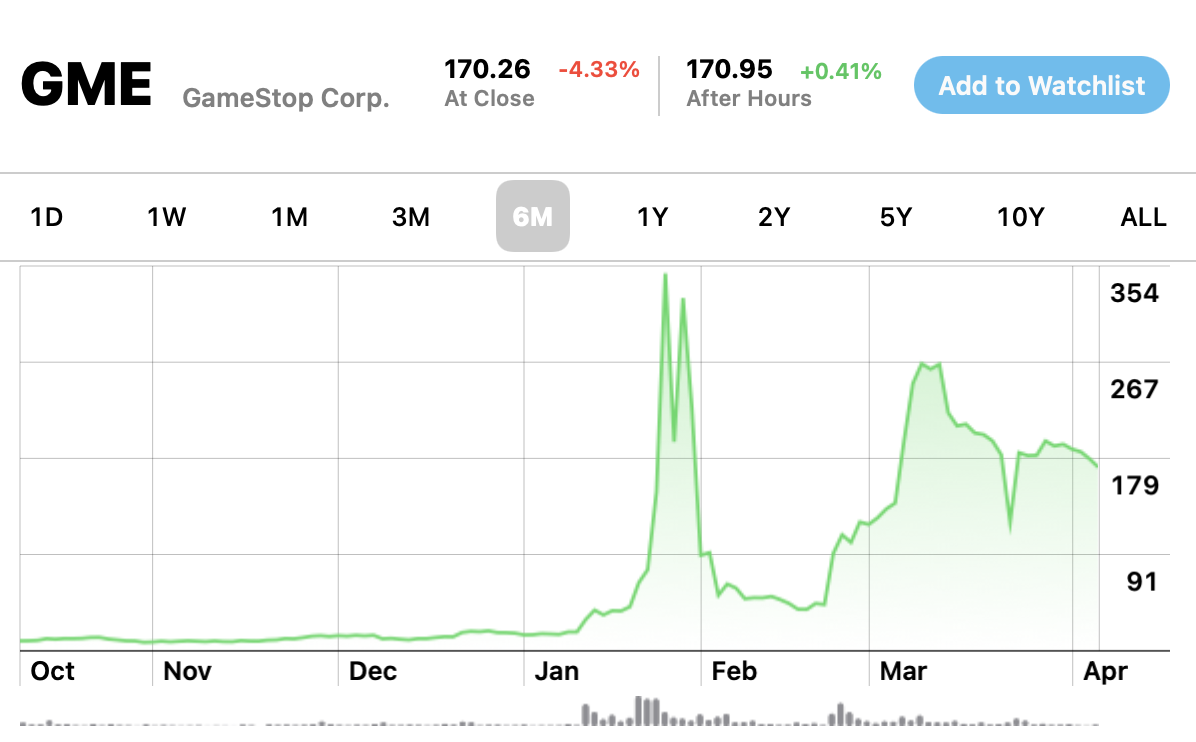This screenshot has width=1196, height=742.
Task: Show the 5Y price history
Action: (896, 217)
